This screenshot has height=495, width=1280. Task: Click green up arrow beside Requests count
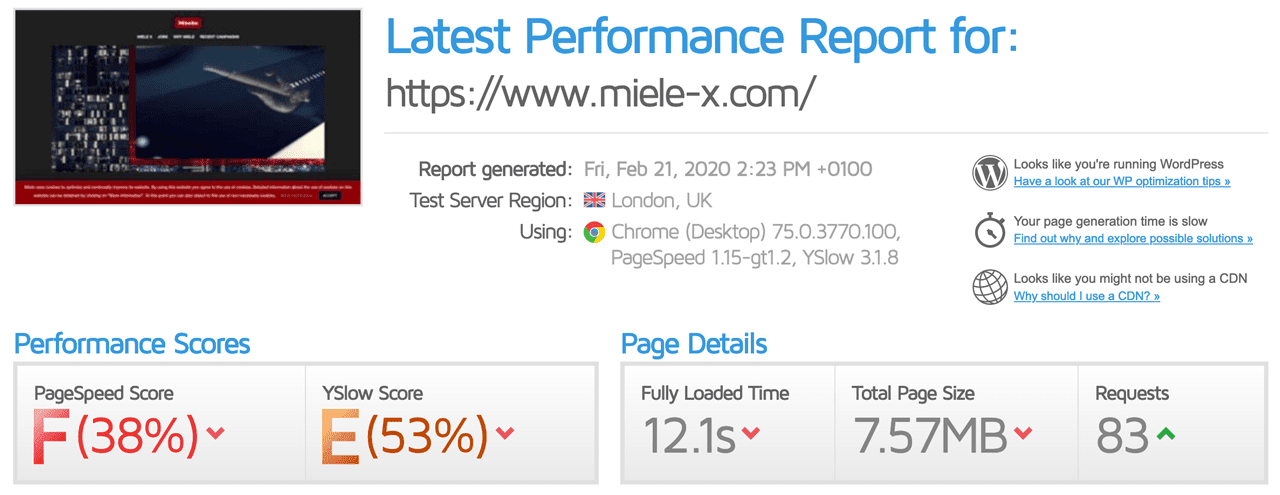coord(1165,433)
